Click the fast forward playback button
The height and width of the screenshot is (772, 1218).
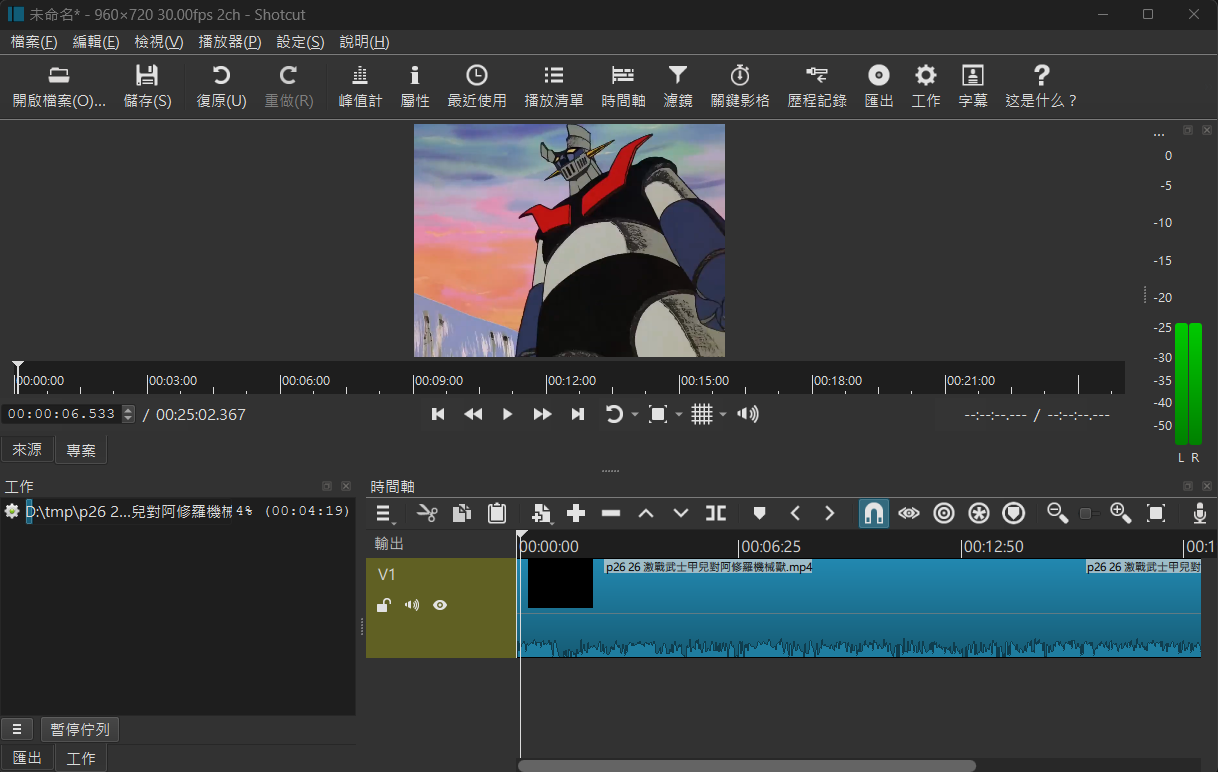pyautogui.click(x=542, y=414)
